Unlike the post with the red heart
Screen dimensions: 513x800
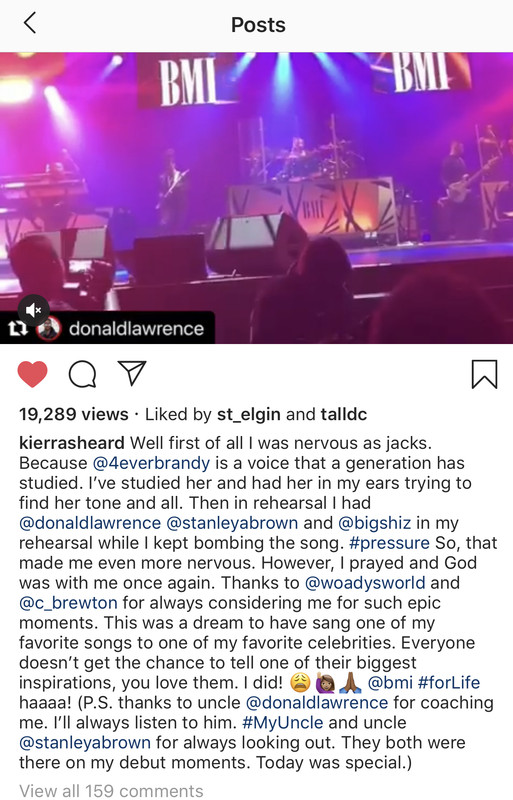click(33, 374)
